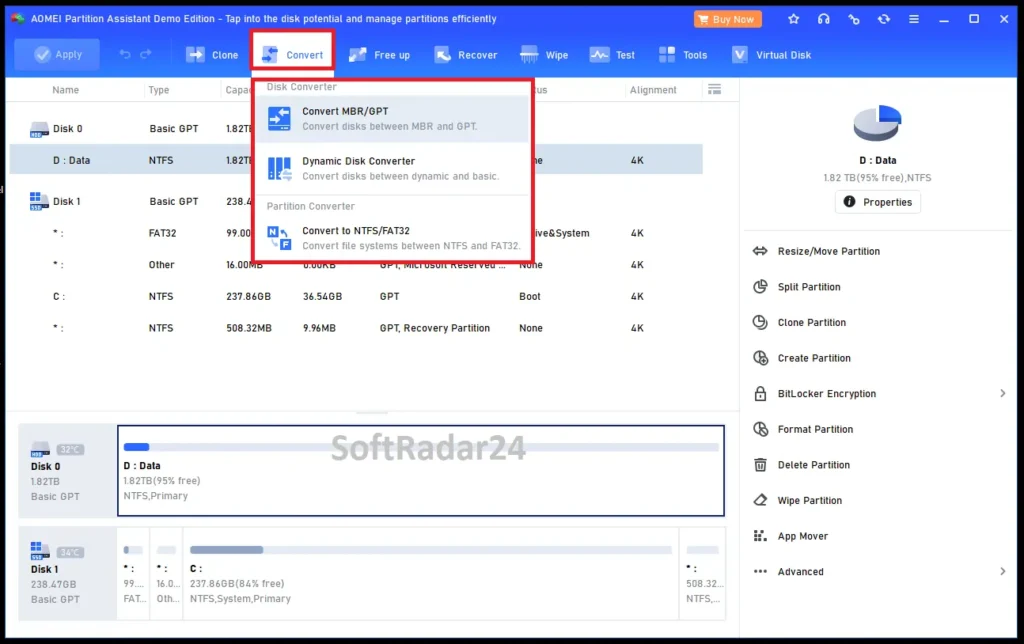The image size is (1024, 644).
Task: Open support via headset icon
Action: click(824, 19)
